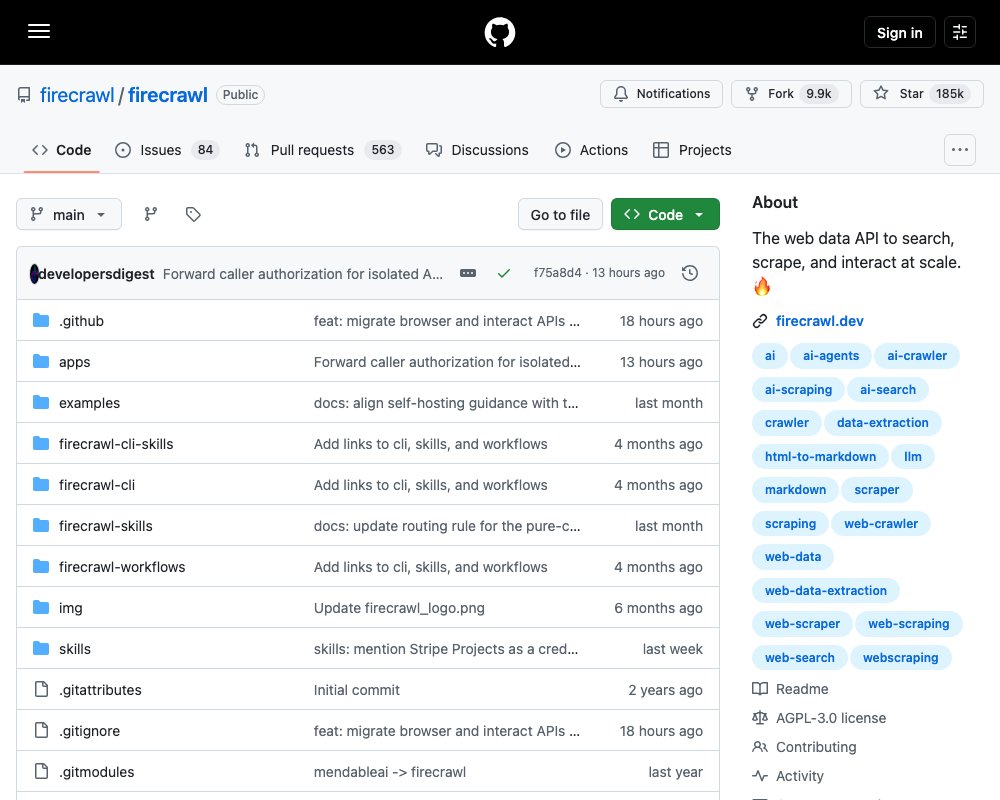Visit the firecrawl.dev website link
Image resolution: width=1000 pixels, height=800 pixels.
tap(819, 321)
